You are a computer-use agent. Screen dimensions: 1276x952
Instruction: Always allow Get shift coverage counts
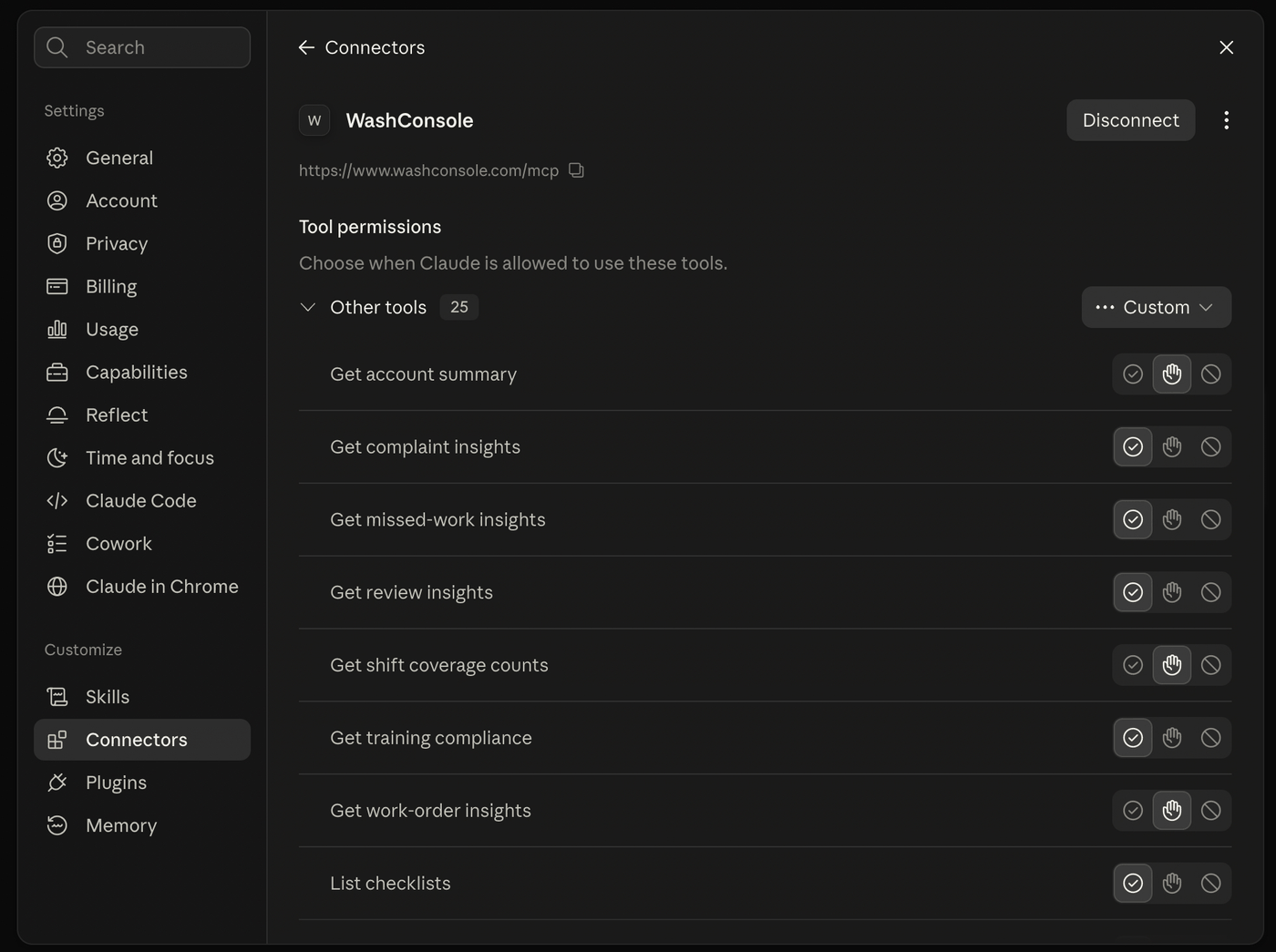coord(1133,666)
